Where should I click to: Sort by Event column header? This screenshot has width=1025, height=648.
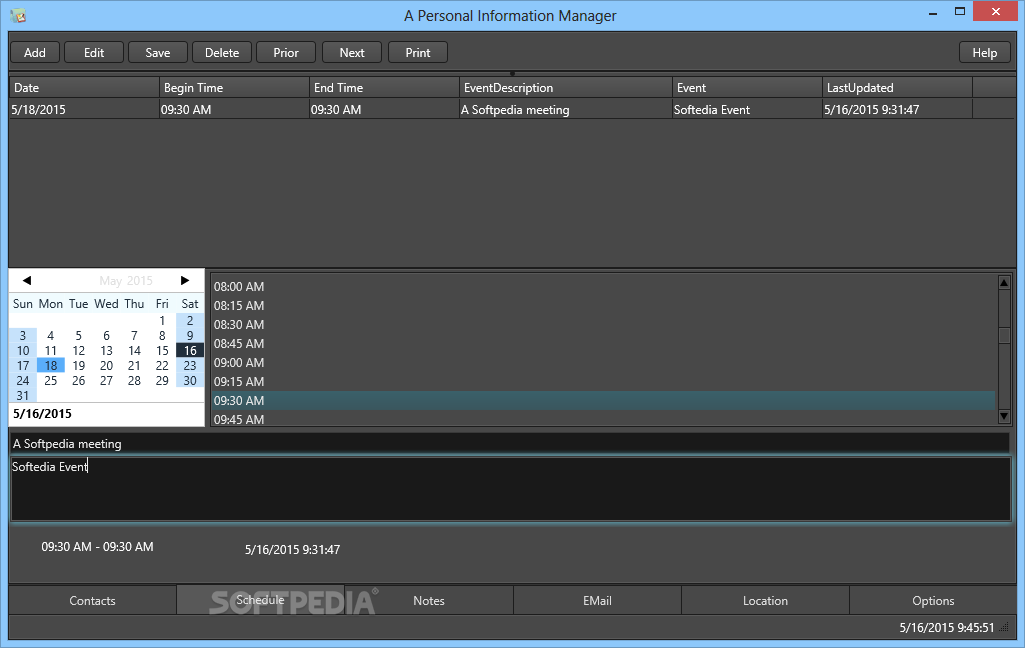click(747, 88)
